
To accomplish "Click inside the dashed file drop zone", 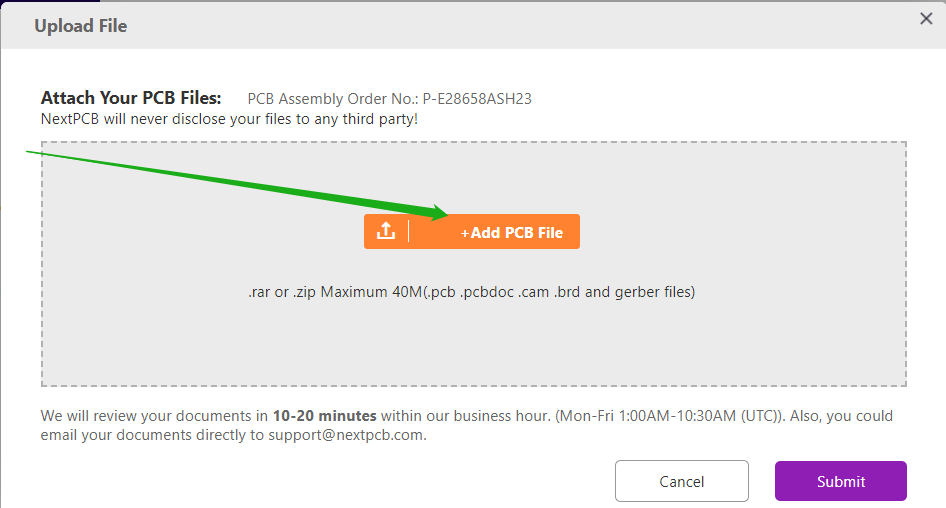I will (473, 340).
